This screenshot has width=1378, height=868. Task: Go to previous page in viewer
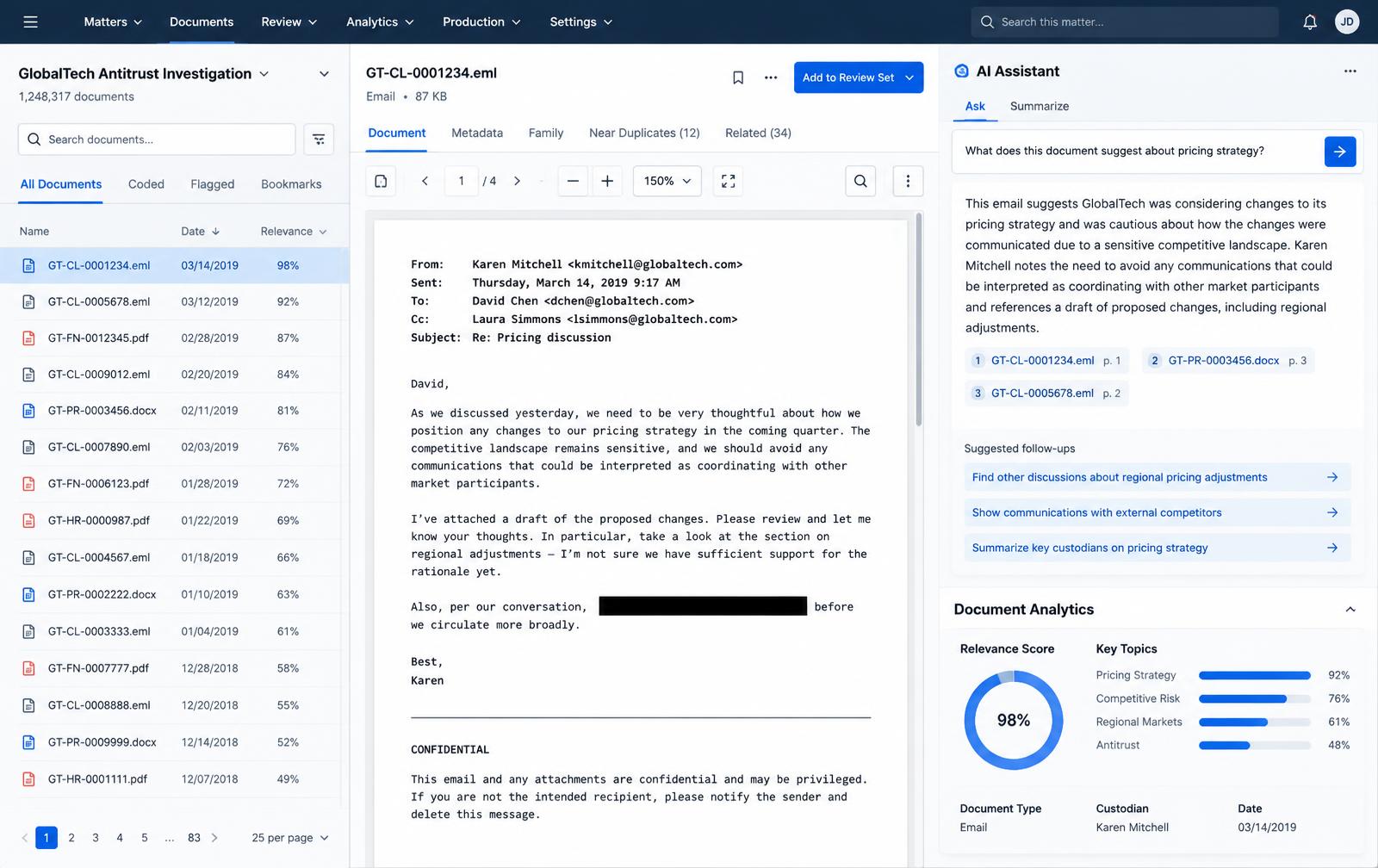point(425,181)
